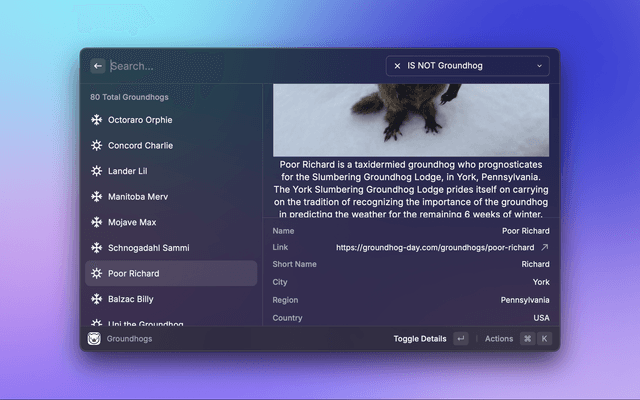The height and width of the screenshot is (400, 640).
Task: Click the groundhog photo in the details pane
Action: pos(410,108)
